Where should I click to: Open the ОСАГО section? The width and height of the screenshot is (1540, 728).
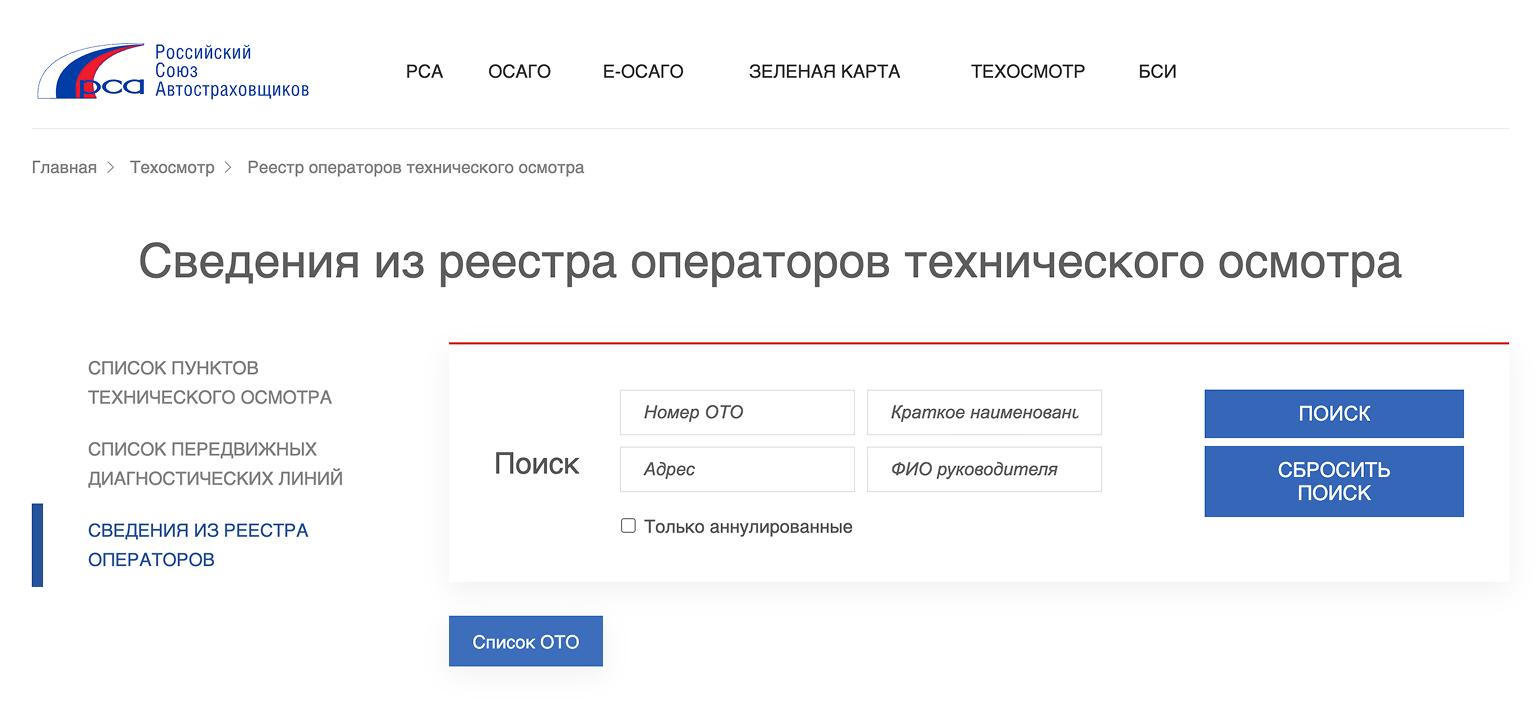[519, 71]
